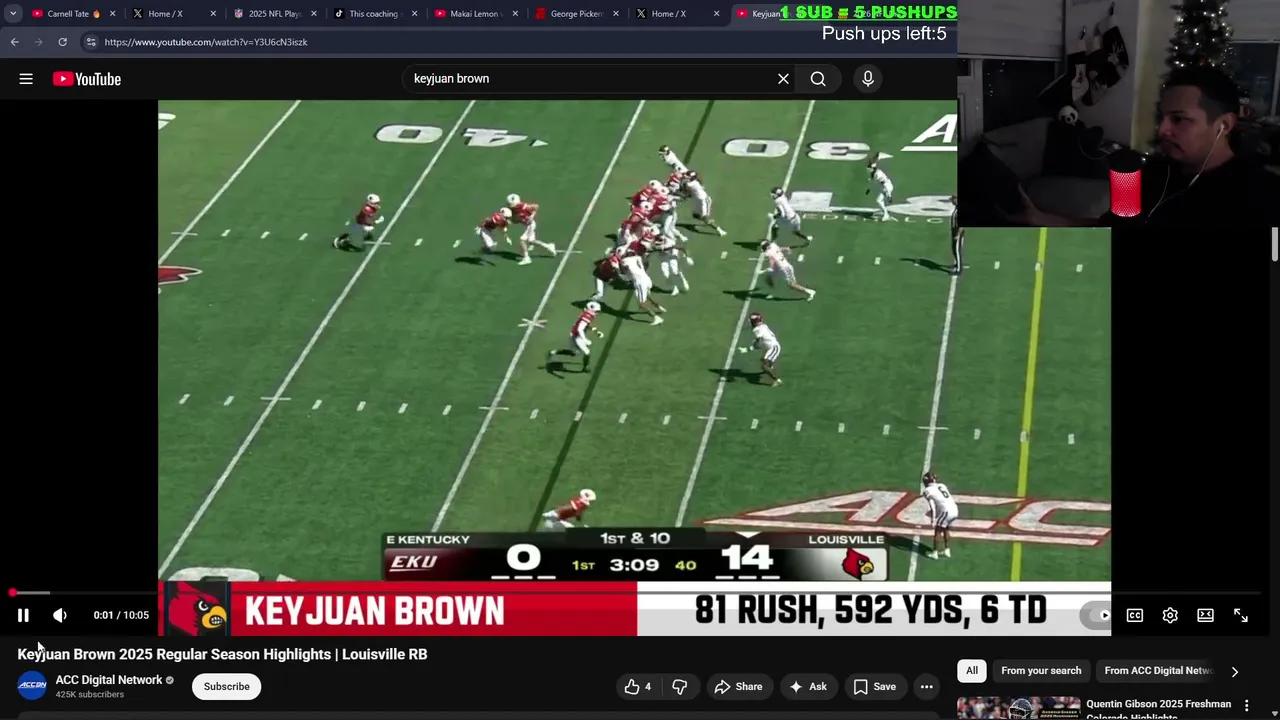Dislike the video with thumbs down
The image size is (1280, 720).
click(x=680, y=686)
